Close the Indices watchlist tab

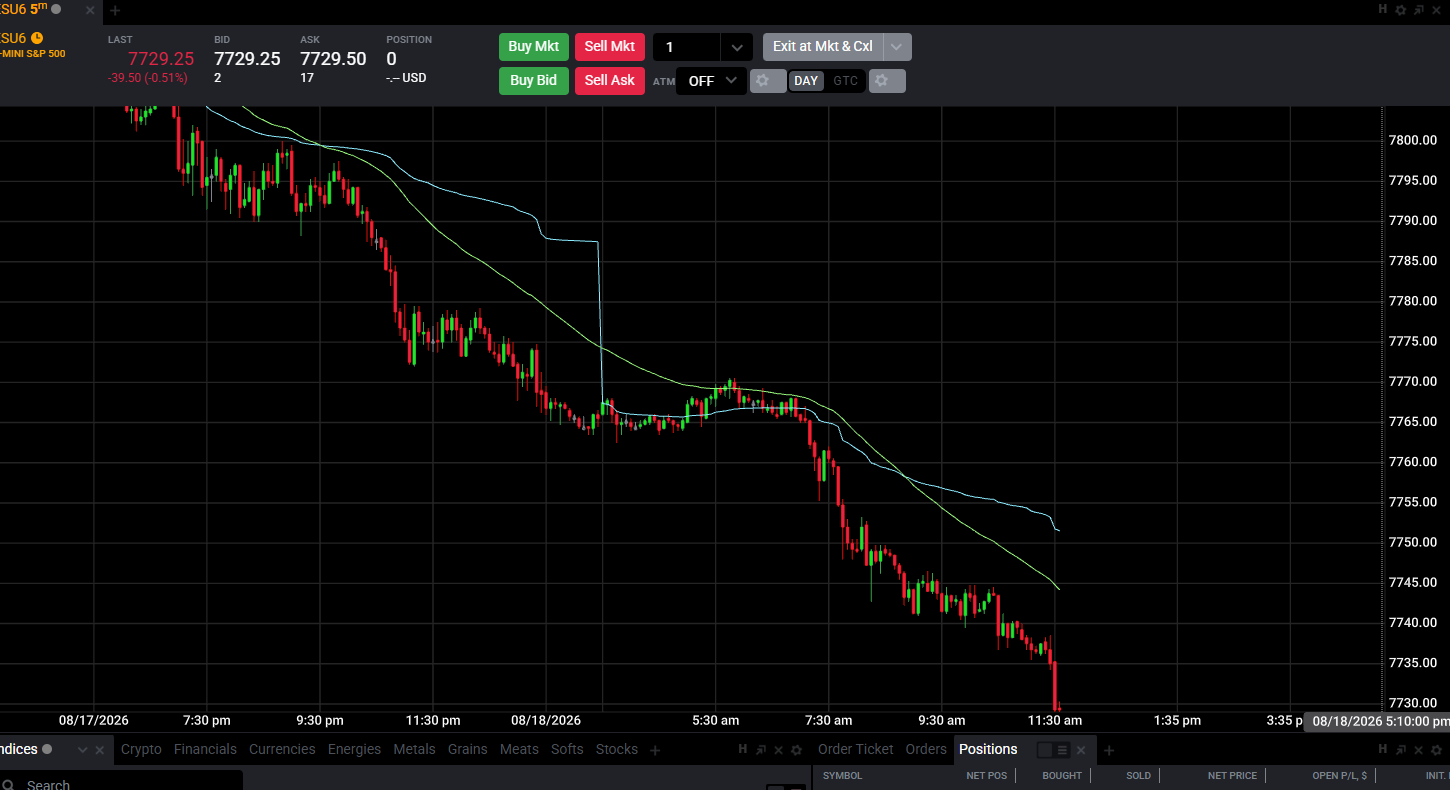[x=99, y=750]
